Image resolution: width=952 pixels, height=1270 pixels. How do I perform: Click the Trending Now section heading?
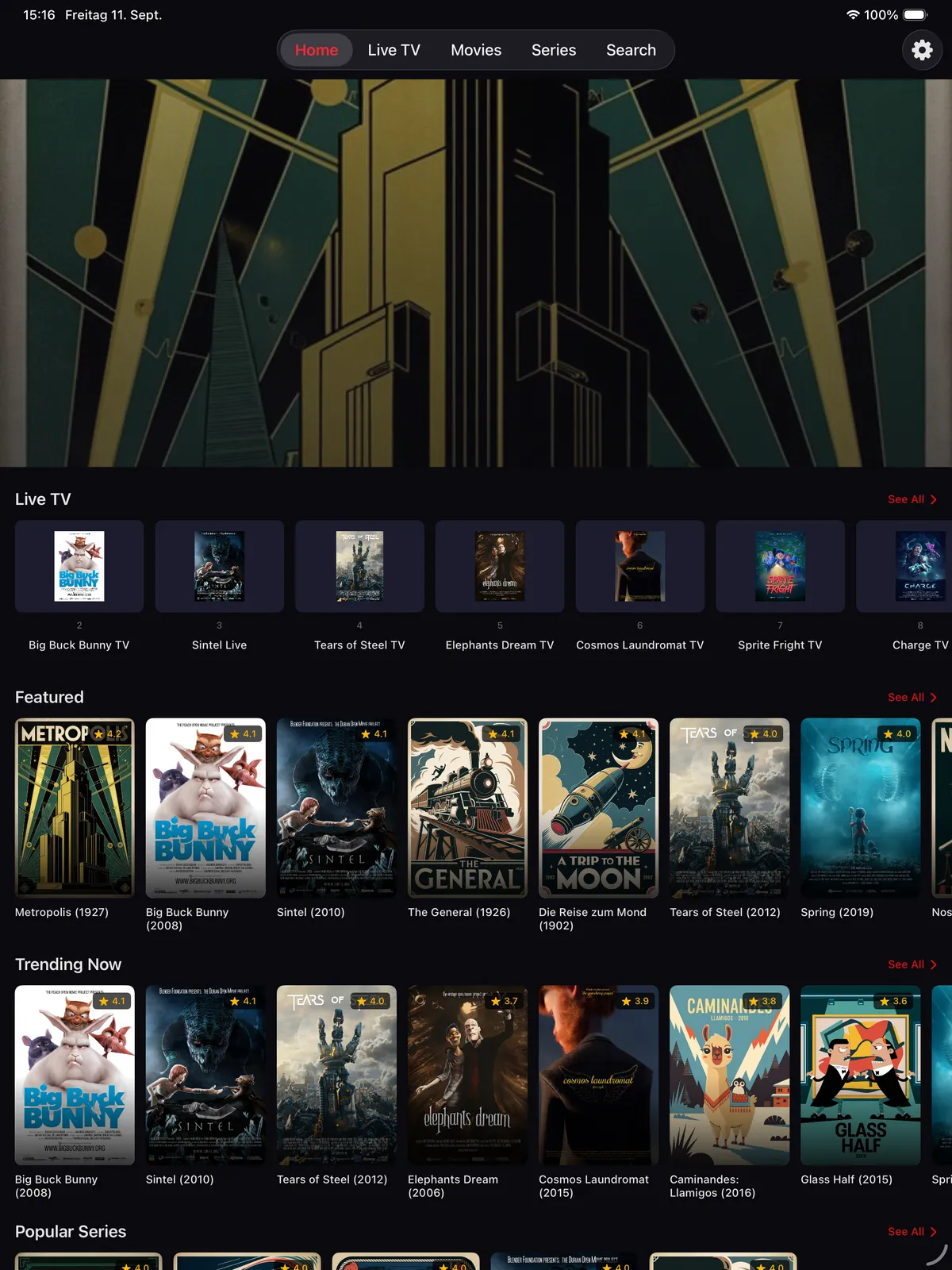68,964
